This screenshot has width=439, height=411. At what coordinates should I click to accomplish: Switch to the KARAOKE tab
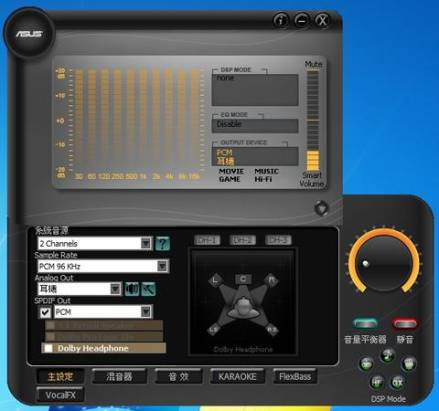pyautogui.click(x=237, y=377)
